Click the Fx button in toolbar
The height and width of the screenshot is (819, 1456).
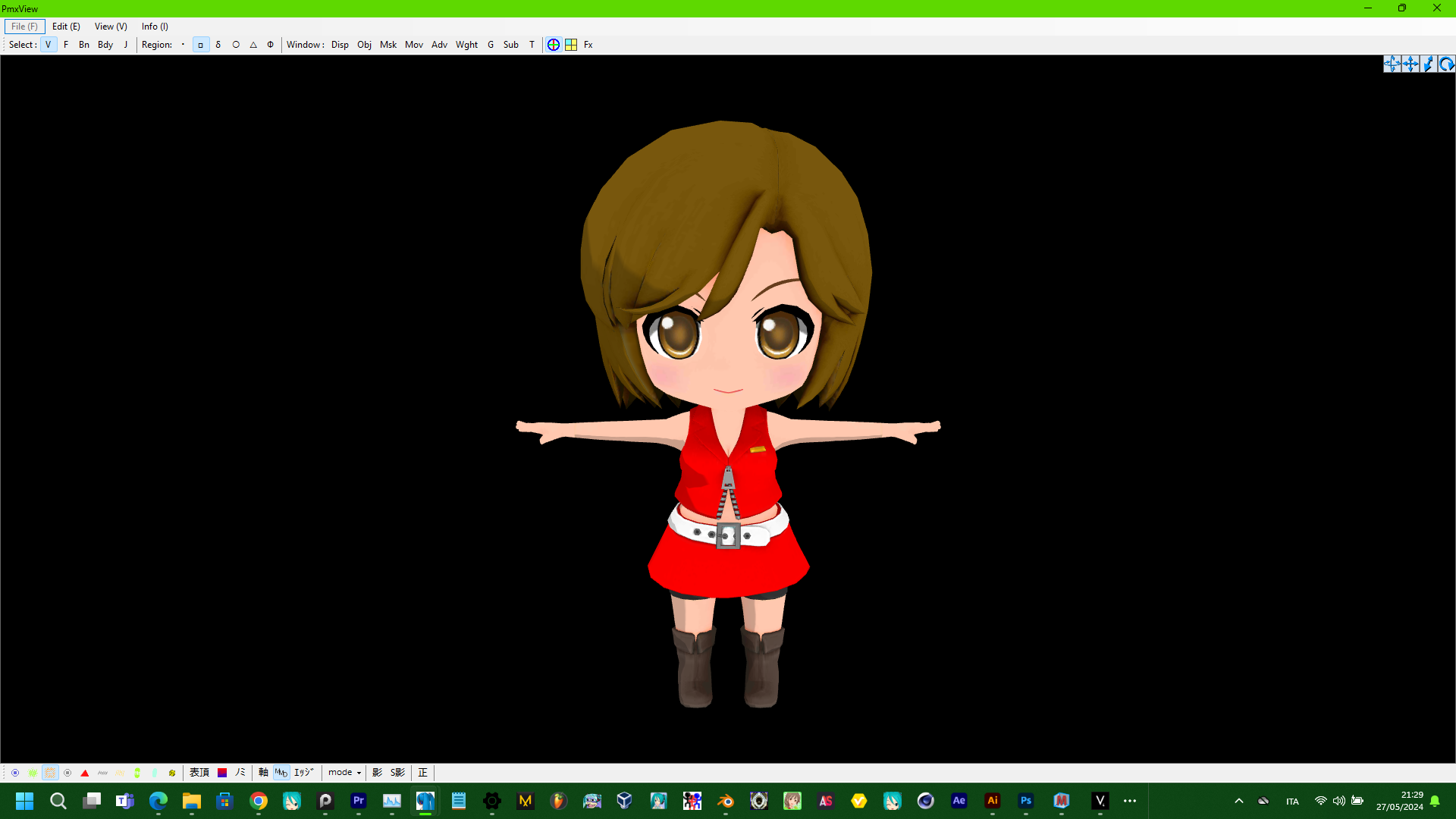[588, 45]
